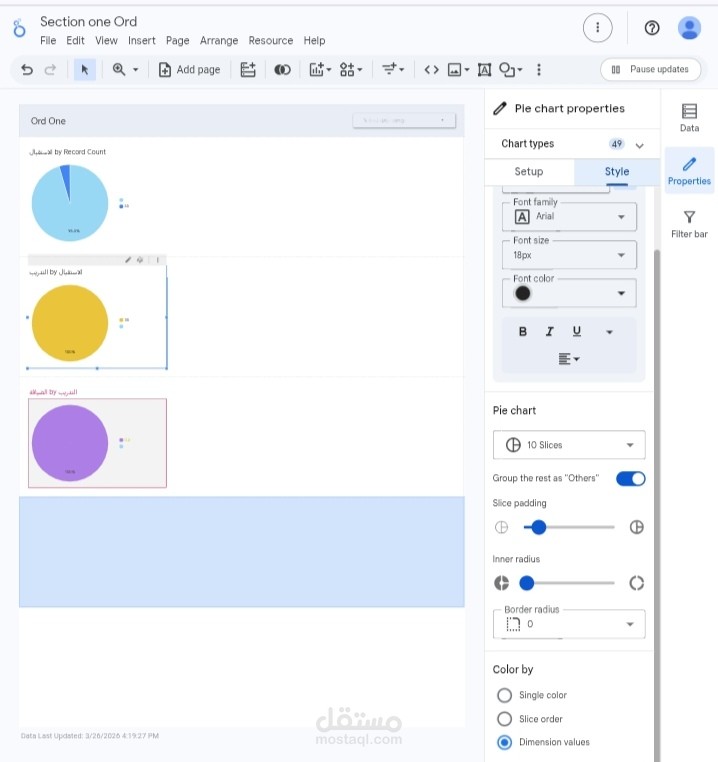Click the Add data icon
Viewport: 718px width, 762px height.
coord(248,70)
